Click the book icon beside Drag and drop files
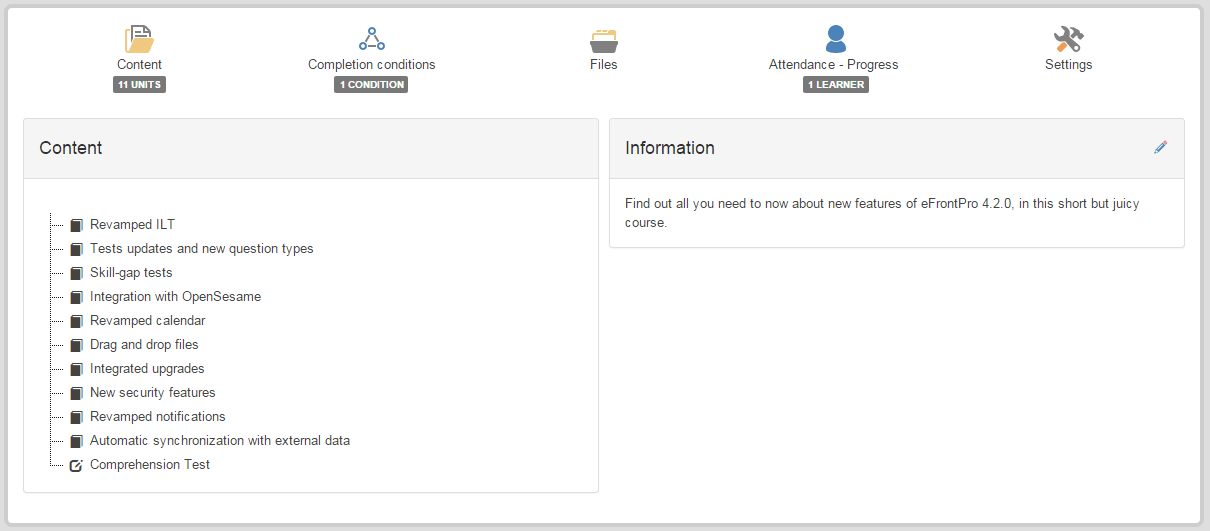This screenshot has width=1210, height=531. (76, 345)
